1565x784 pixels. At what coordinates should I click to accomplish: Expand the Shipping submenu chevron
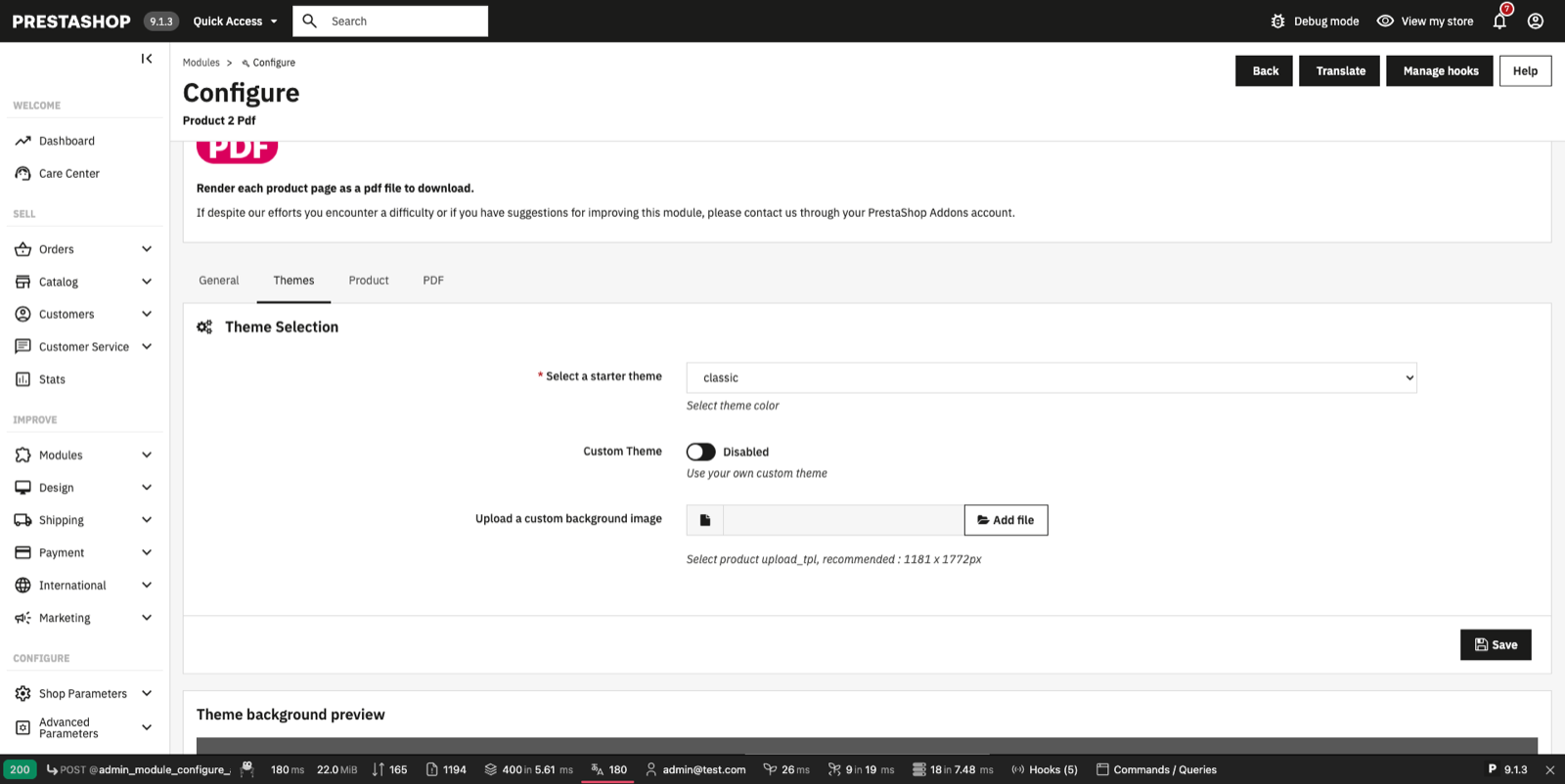[x=147, y=520]
